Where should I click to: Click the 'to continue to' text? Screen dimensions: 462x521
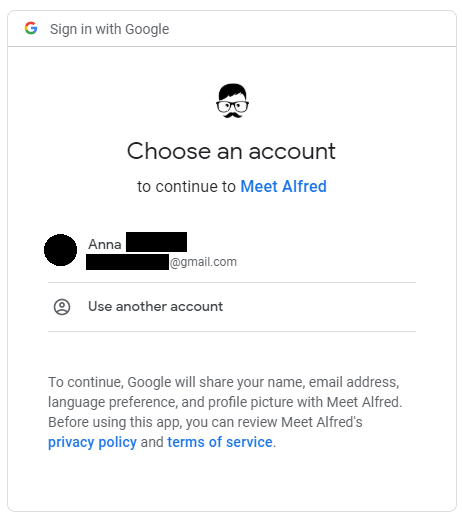187,186
